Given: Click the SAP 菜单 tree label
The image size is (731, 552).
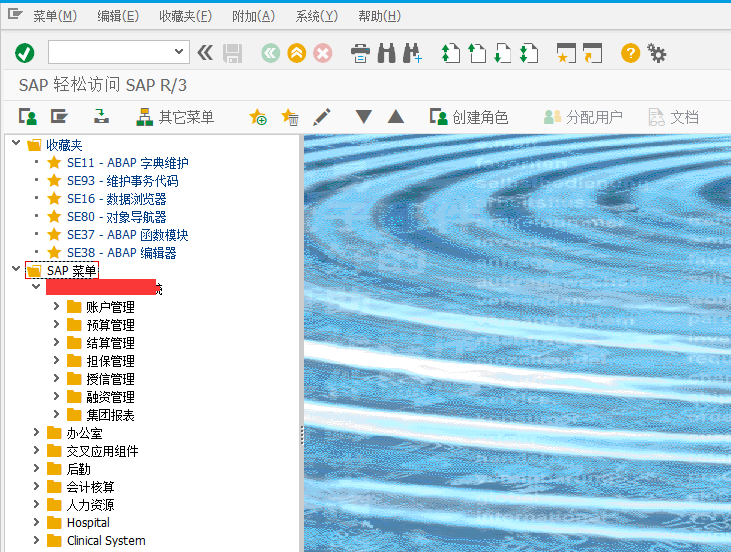Looking at the screenshot, I should [71, 270].
